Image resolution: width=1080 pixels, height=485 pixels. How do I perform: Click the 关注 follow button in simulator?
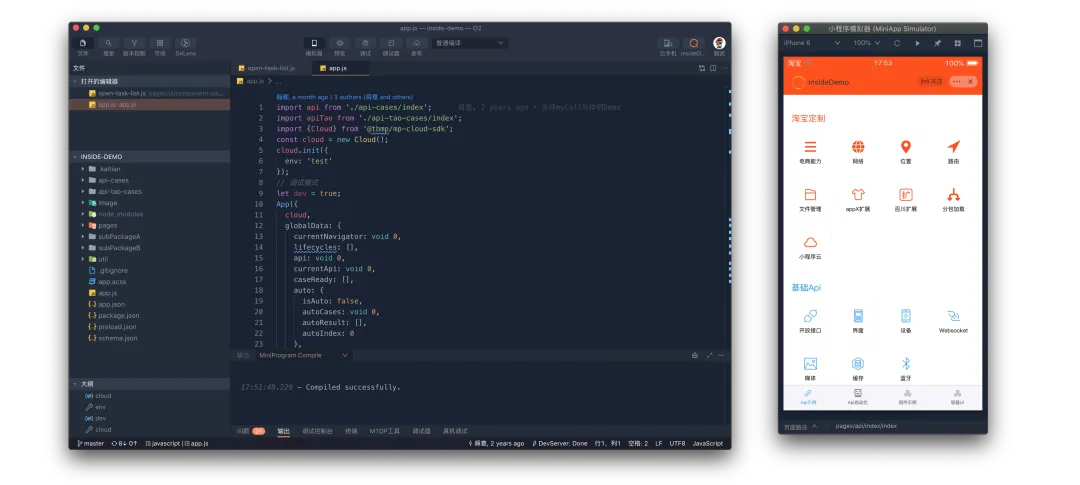tap(930, 81)
